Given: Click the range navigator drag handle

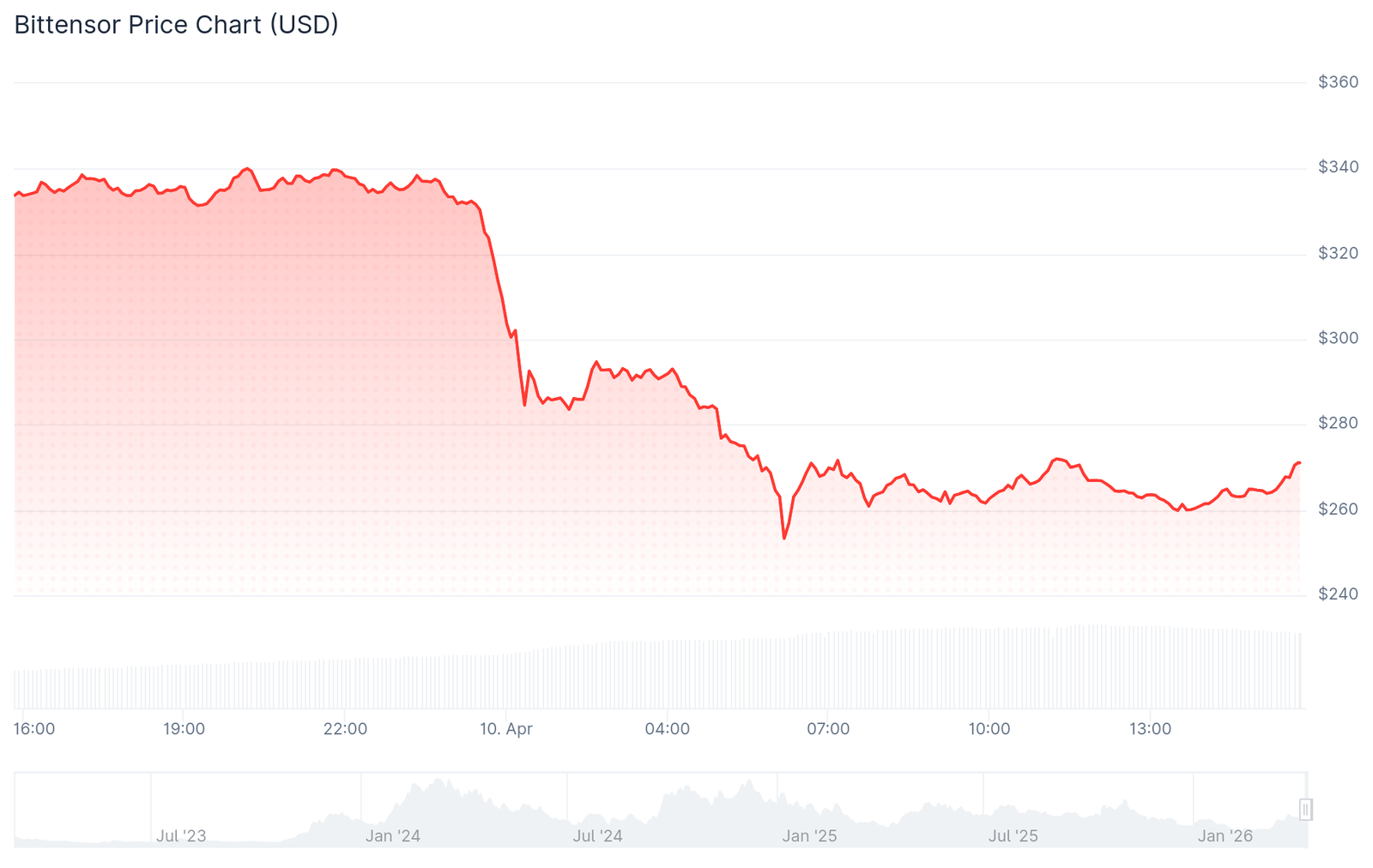Looking at the screenshot, I should tap(1305, 809).
